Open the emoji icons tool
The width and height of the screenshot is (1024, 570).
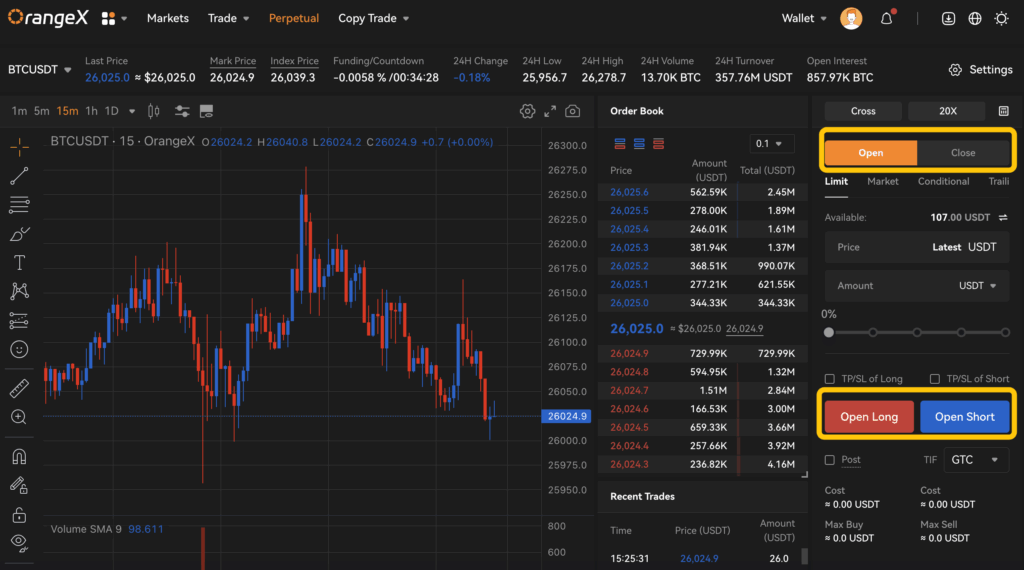tap(19, 350)
